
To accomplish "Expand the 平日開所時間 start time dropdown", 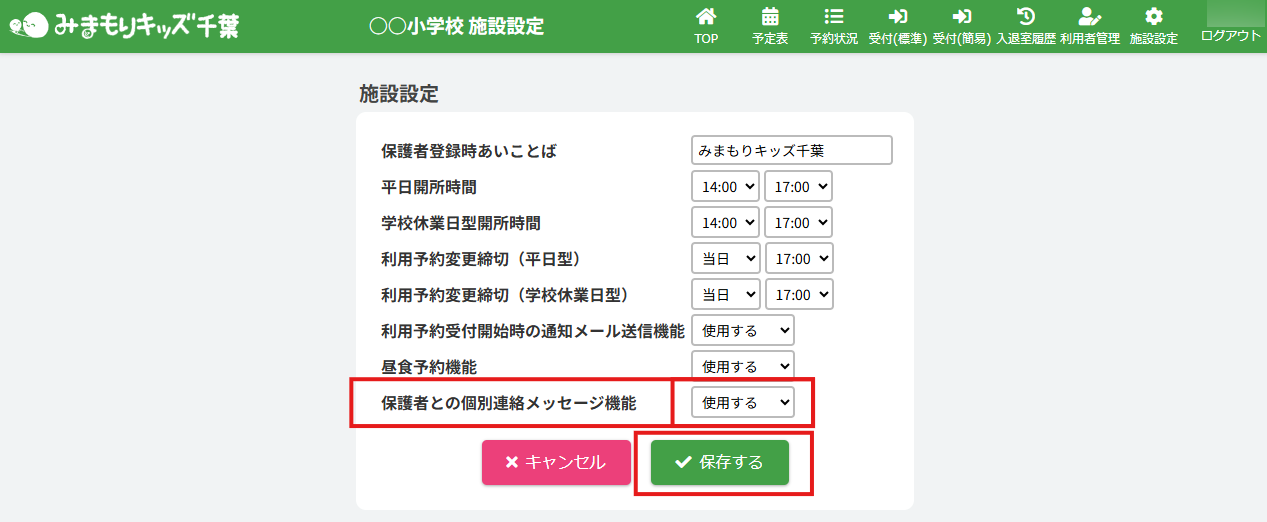I will point(725,186).
